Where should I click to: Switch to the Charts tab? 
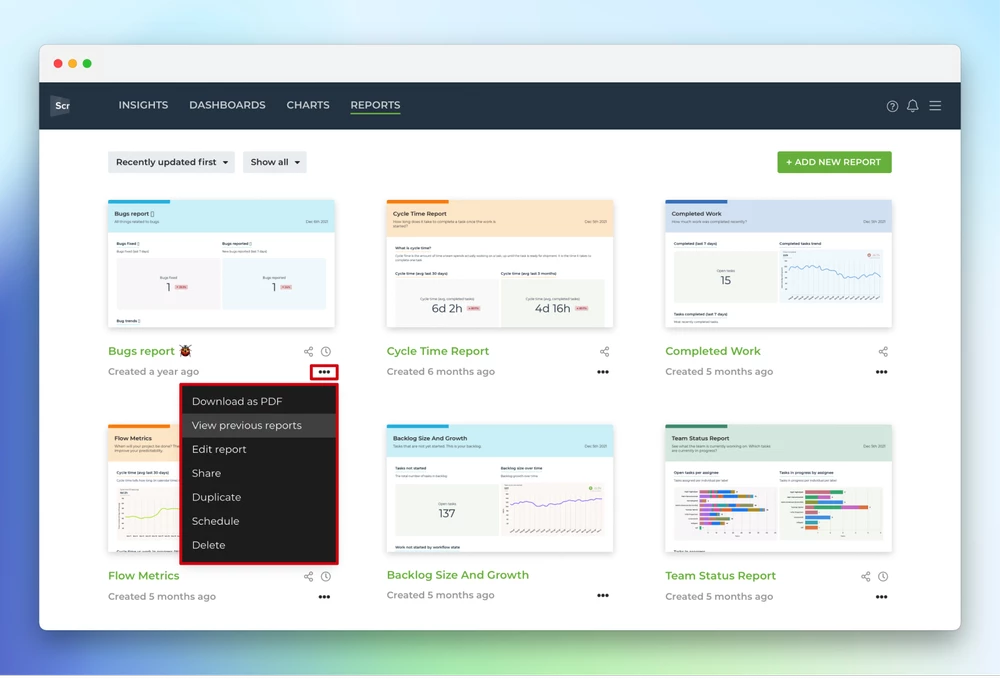point(307,105)
